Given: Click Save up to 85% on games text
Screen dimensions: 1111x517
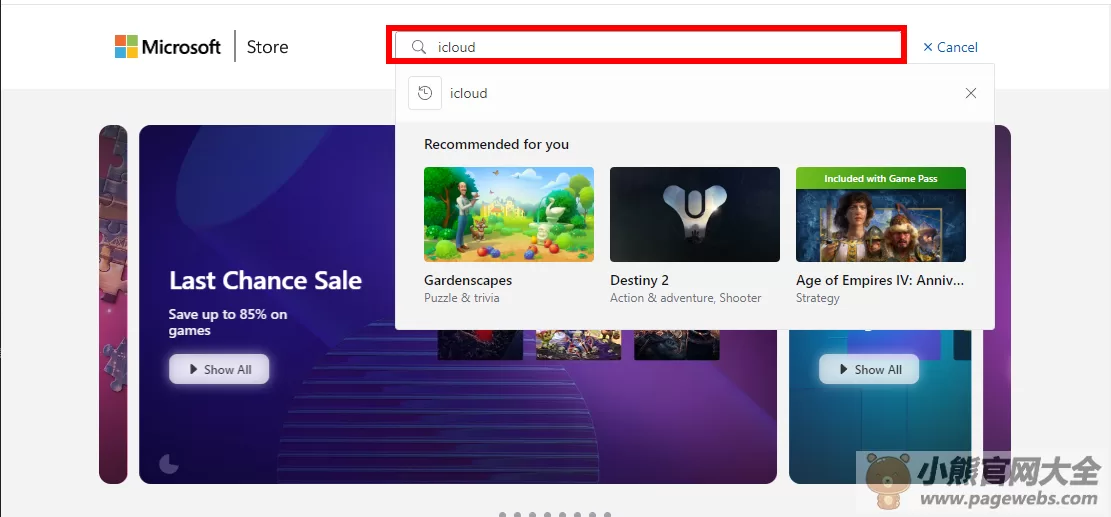Looking at the screenshot, I should [227, 322].
